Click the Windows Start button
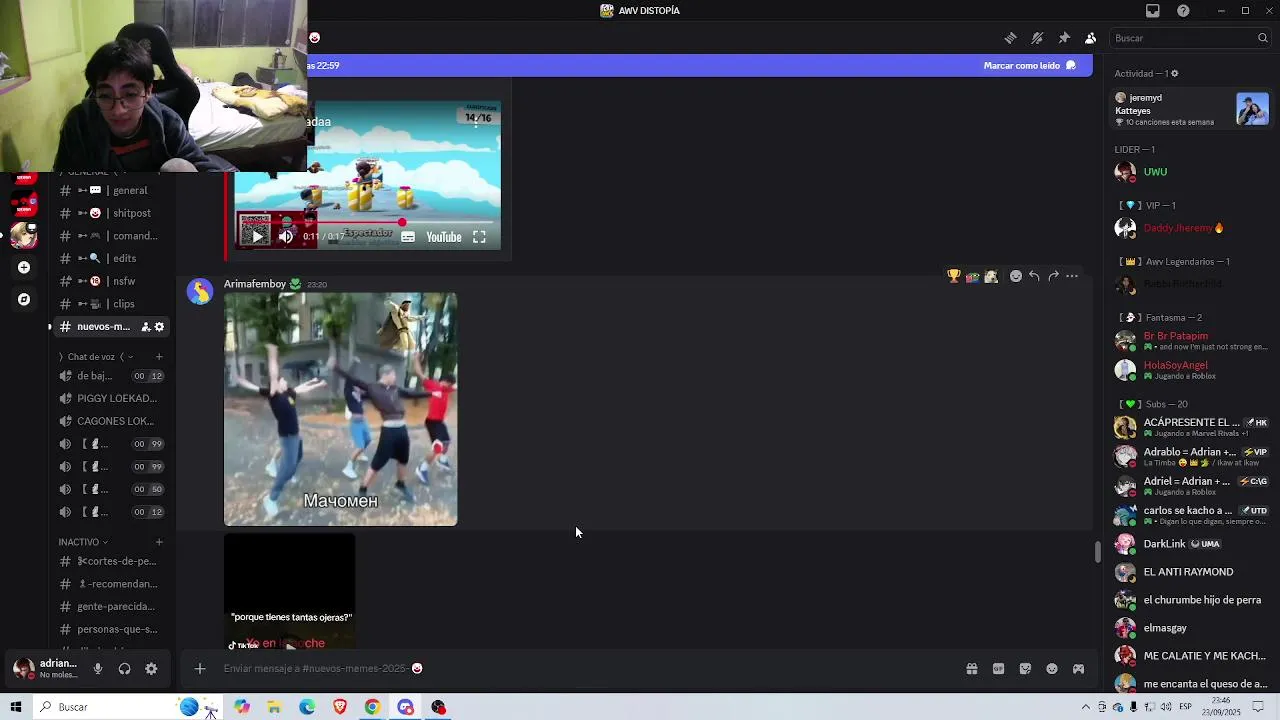Viewport: 1280px width, 720px height. [16, 707]
